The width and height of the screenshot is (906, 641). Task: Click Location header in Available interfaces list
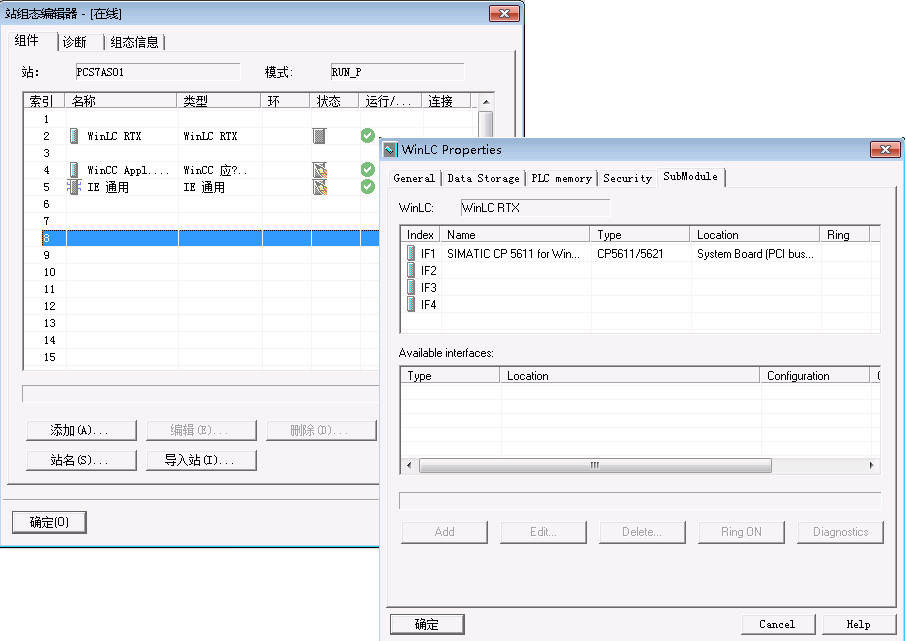click(630, 376)
